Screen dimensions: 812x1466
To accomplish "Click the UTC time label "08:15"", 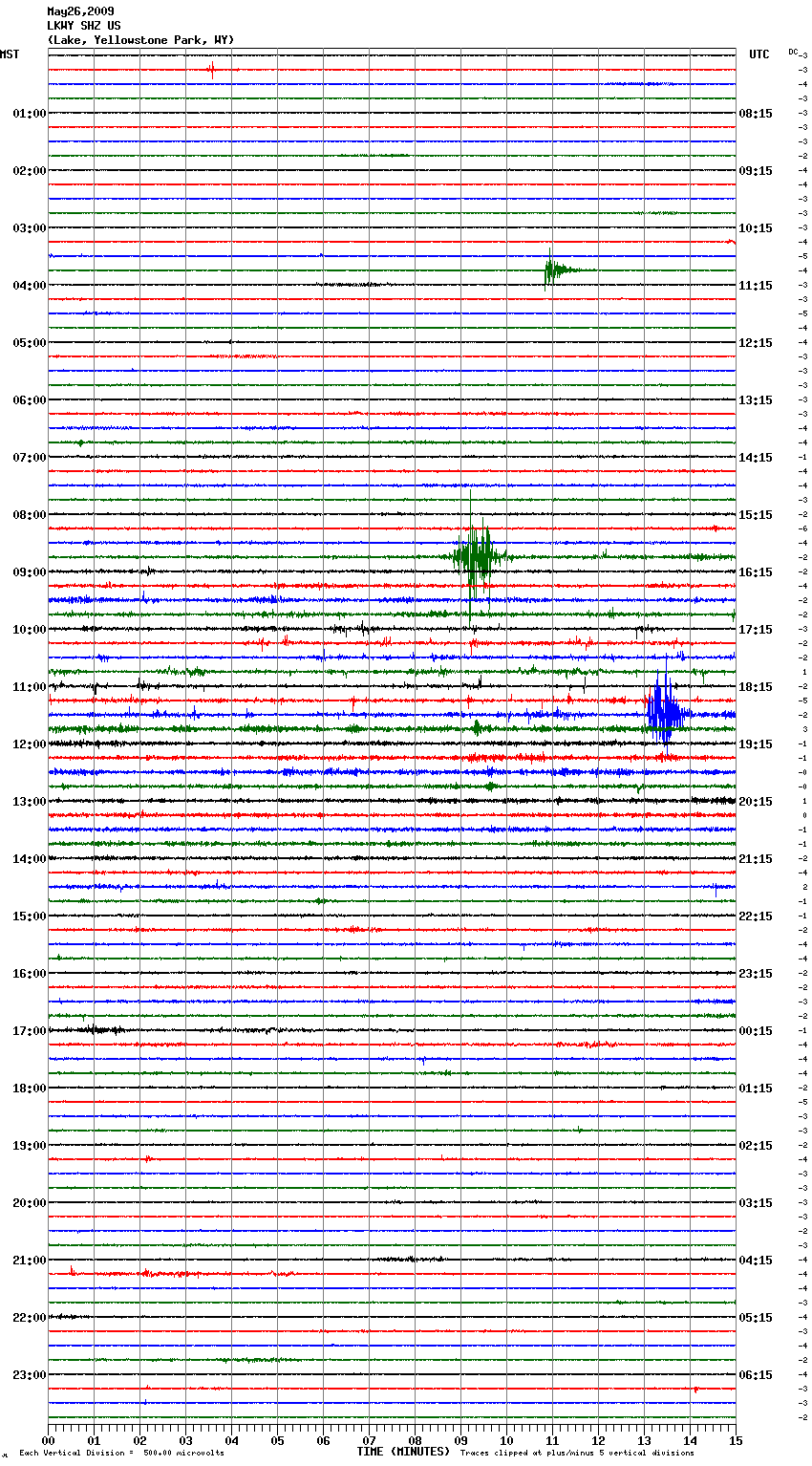I will click(x=756, y=114).
